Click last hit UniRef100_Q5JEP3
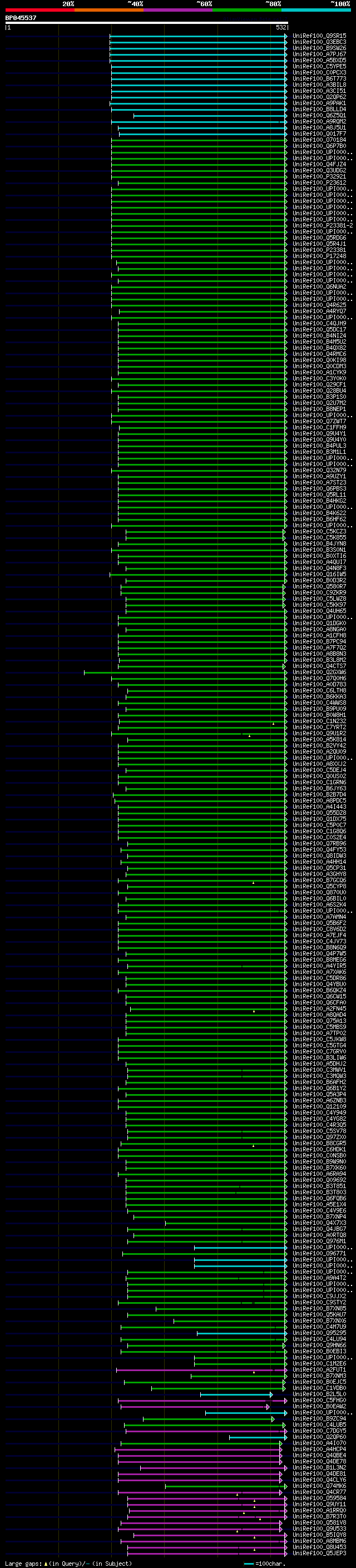Image resolution: width=356 pixels, height=1568 pixels. [x=319, y=1553]
